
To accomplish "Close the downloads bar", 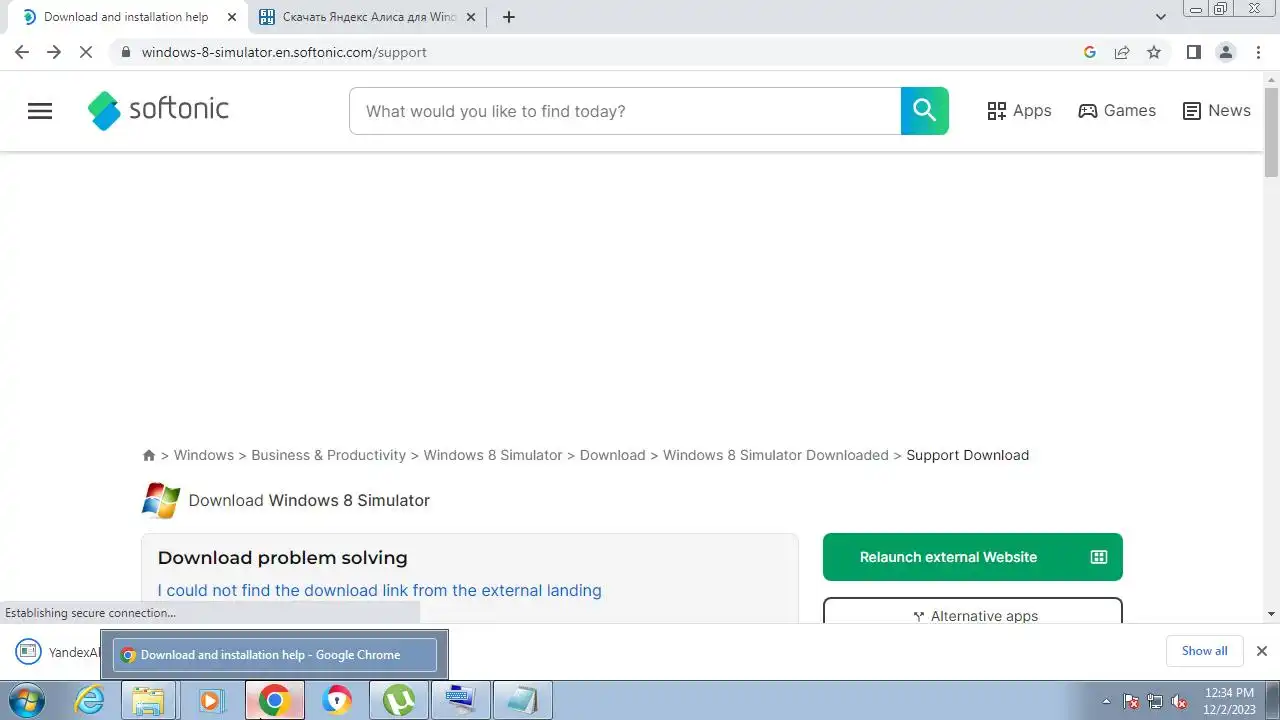I will 1261,651.
